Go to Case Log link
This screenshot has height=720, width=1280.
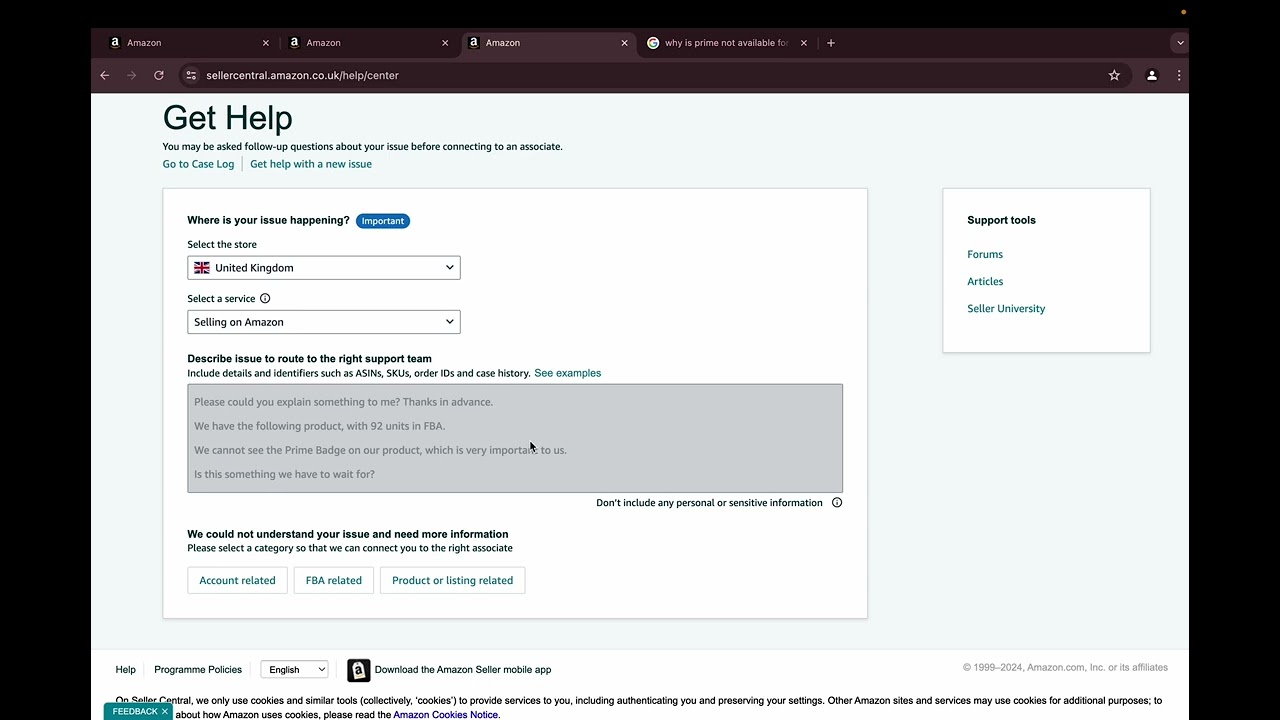coord(198,164)
